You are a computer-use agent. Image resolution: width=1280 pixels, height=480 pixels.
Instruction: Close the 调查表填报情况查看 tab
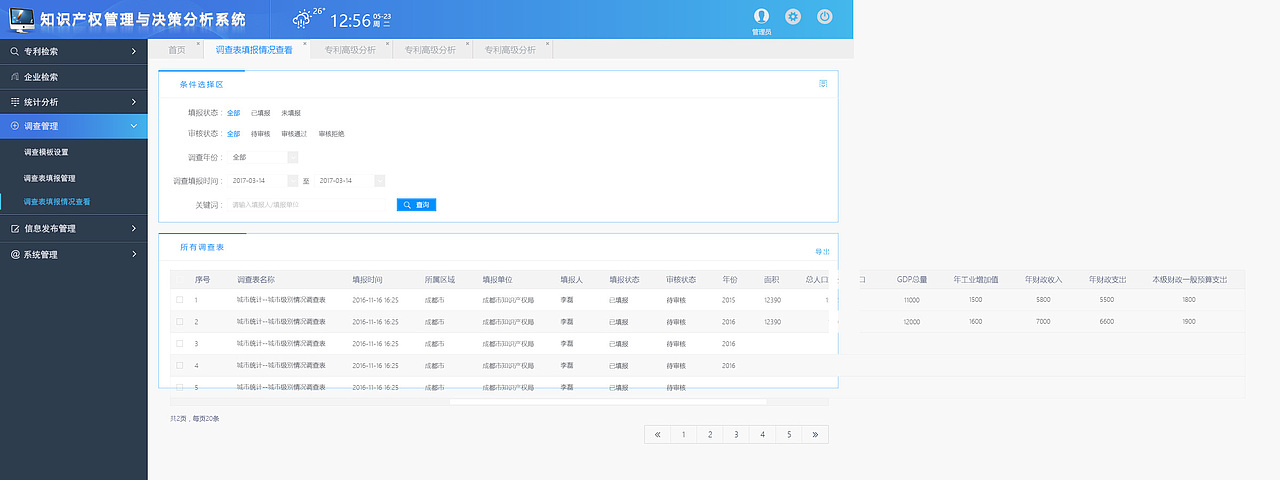click(x=305, y=45)
